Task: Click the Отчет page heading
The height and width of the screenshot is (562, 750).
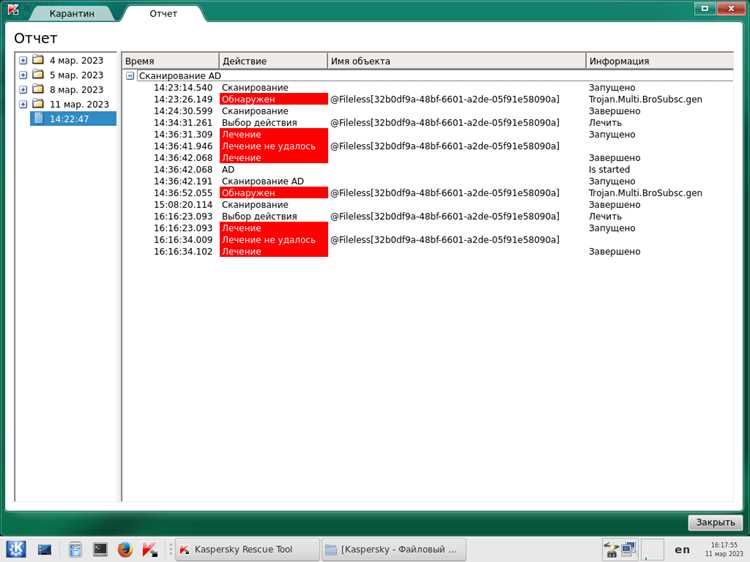Action: tap(35, 38)
